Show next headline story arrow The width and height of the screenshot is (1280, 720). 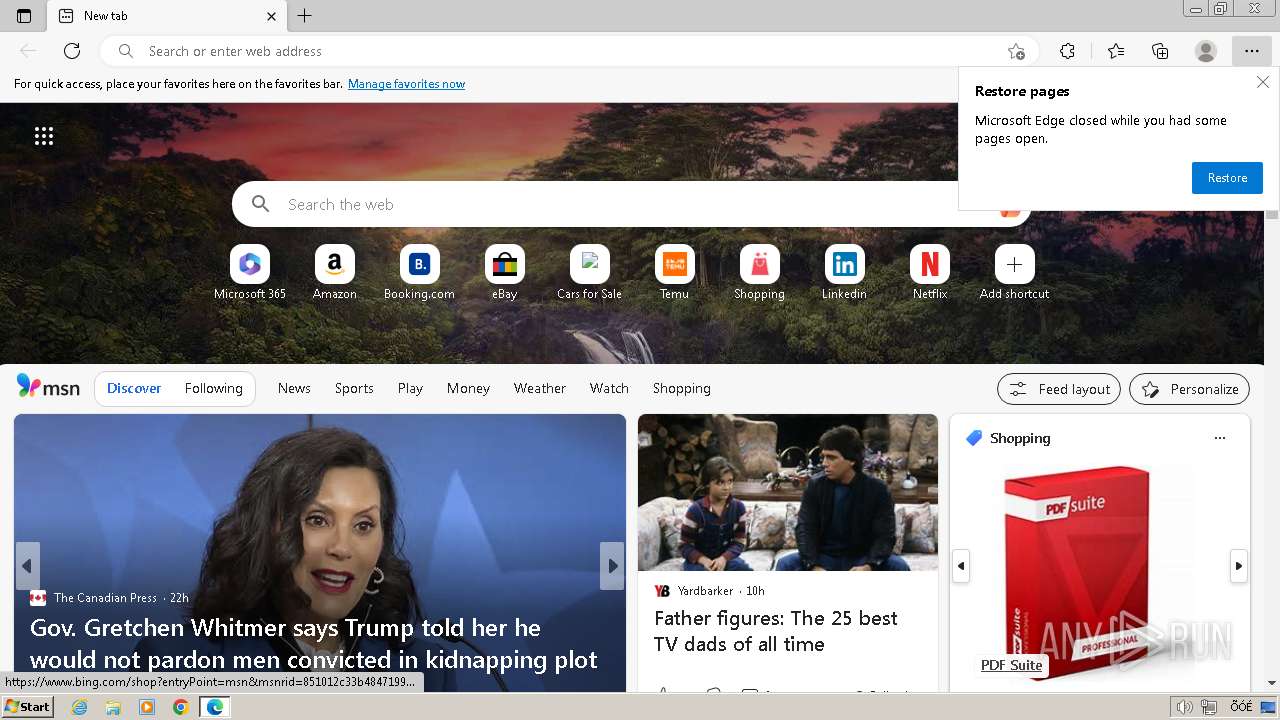[612, 566]
